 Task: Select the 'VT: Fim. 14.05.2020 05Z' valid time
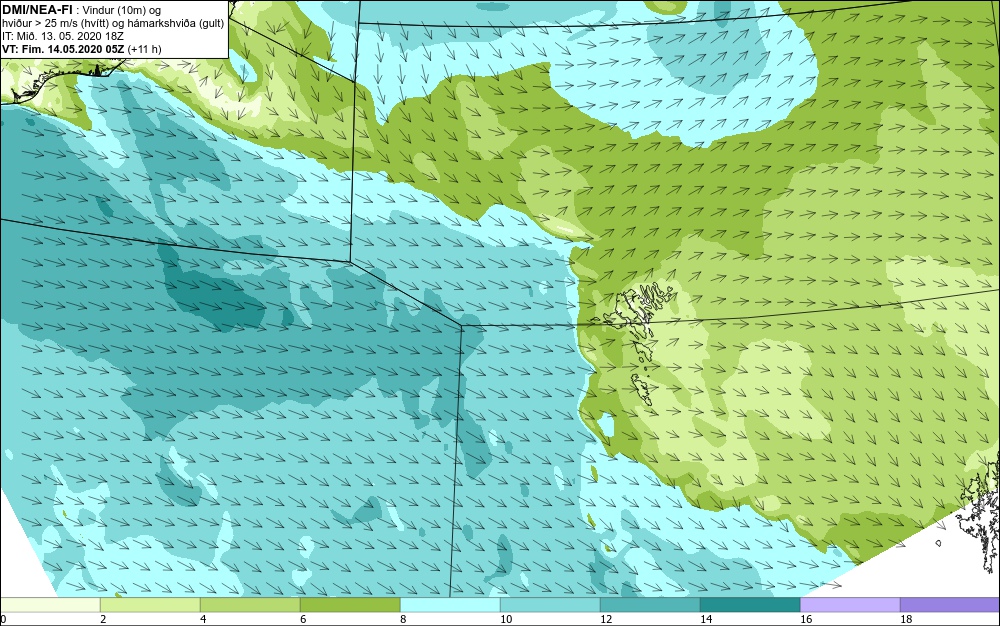pos(63,49)
